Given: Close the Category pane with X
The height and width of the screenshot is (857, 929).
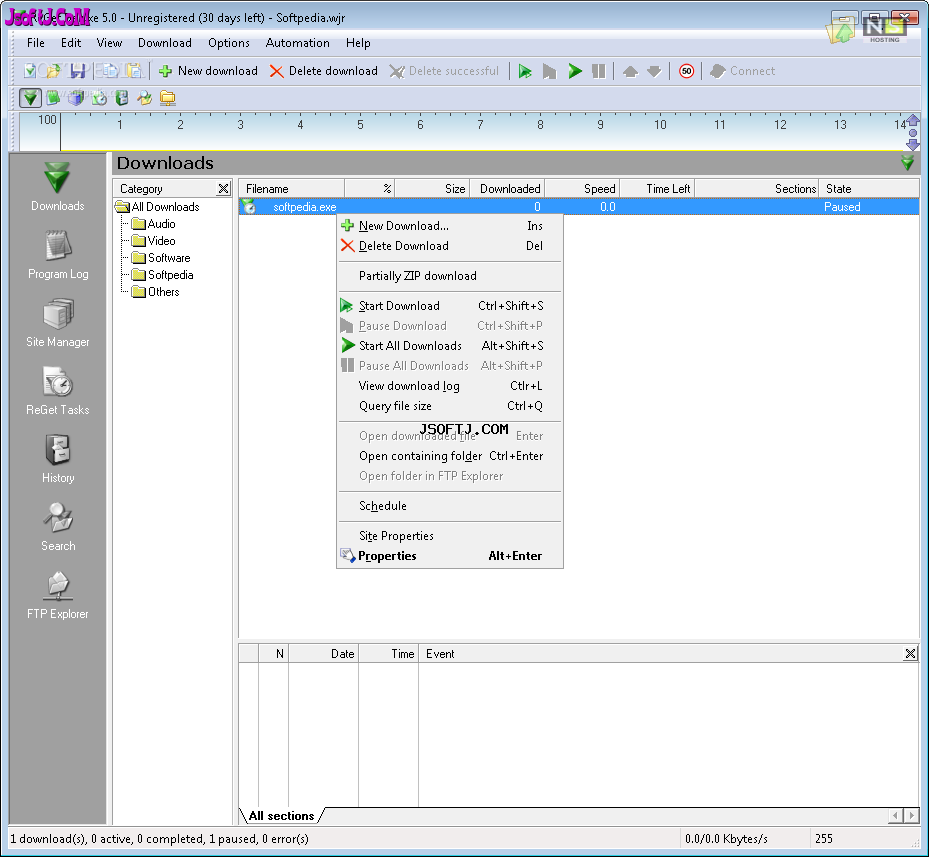Looking at the screenshot, I should tap(223, 189).
